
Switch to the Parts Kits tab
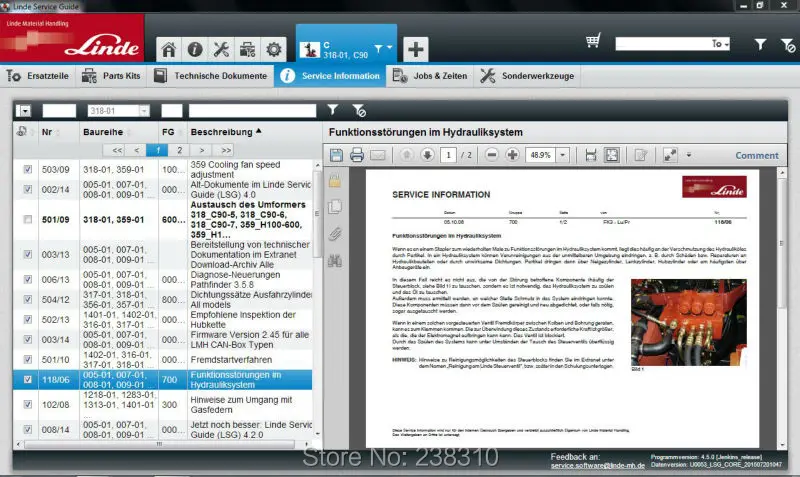(111, 76)
